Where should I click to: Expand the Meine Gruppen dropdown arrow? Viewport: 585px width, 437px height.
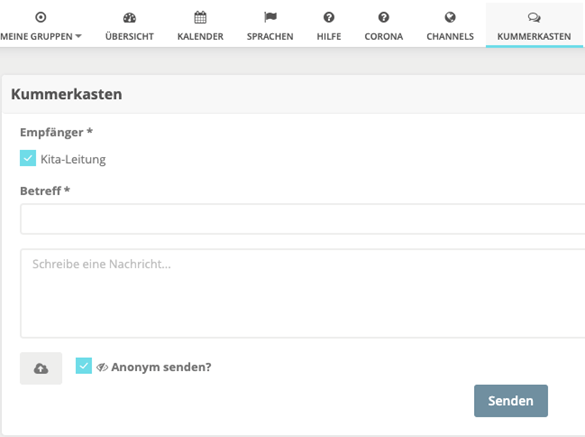[78, 36]
